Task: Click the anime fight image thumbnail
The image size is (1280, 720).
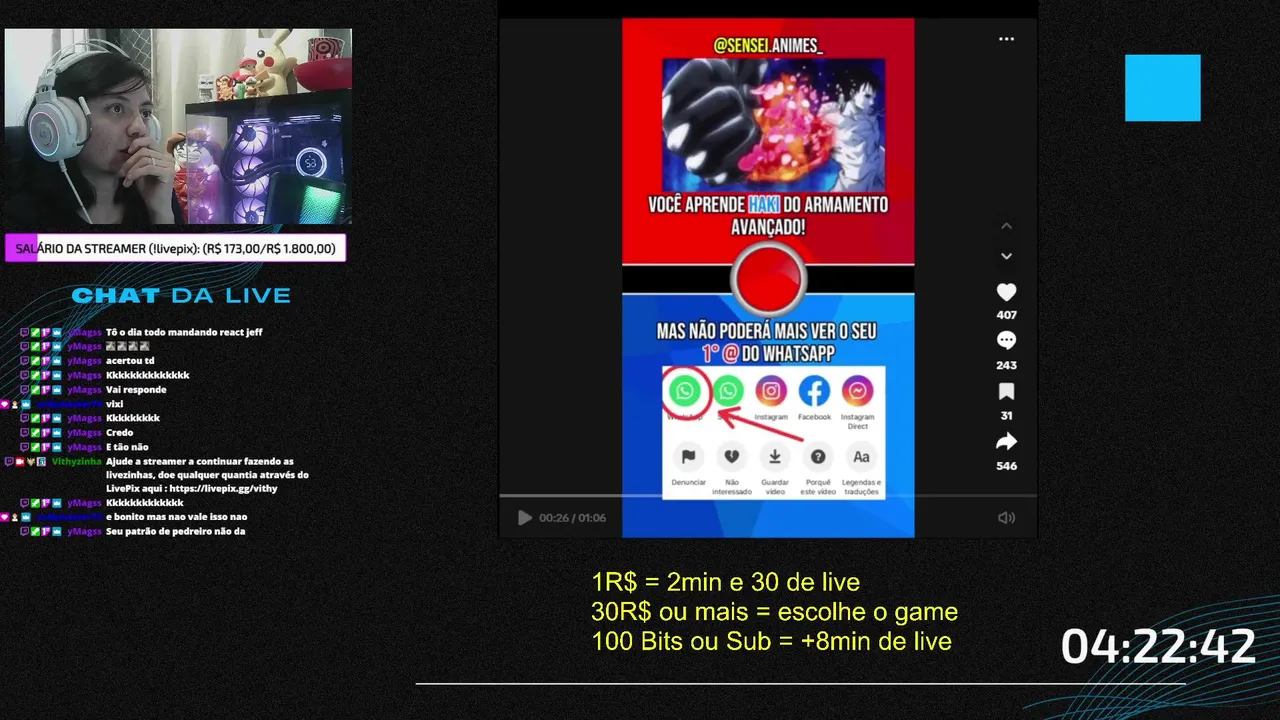Action: coord(773,124)
